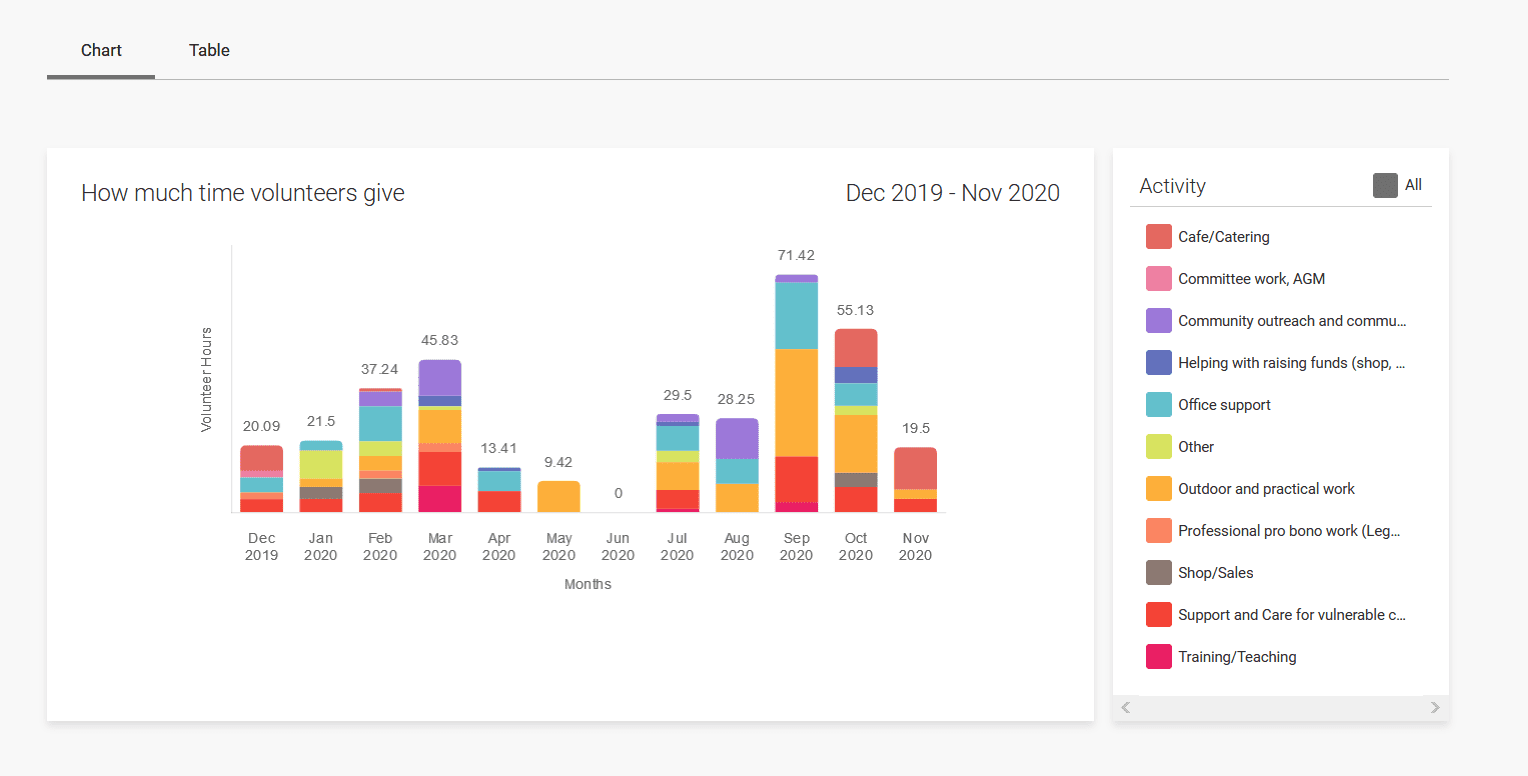Click Support and Care red swatch
Screen dimensions: 1528x776
1158,615
